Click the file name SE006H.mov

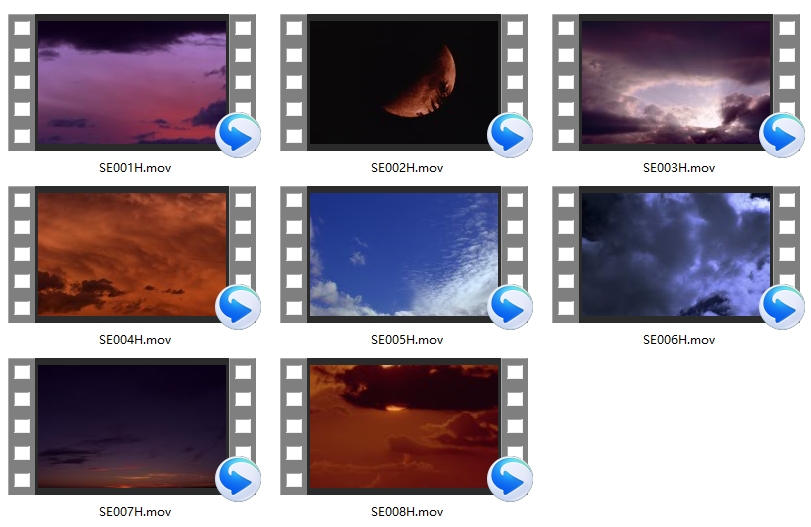tap(679, 340)
